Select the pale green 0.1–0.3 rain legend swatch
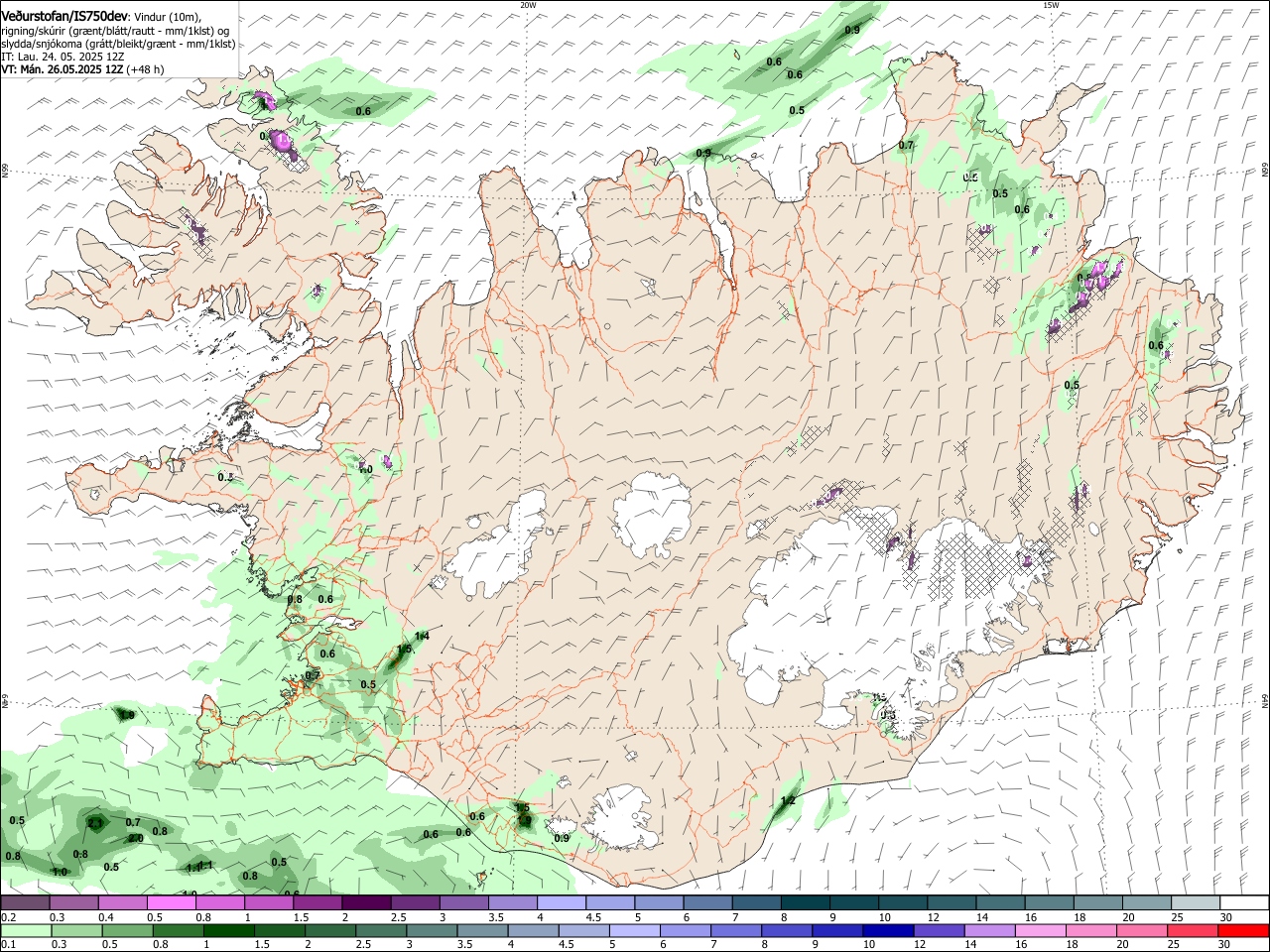 click(x=25, y=930)
